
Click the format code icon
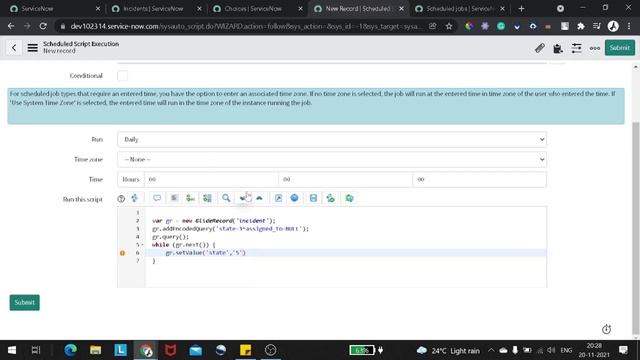[174, 198]
